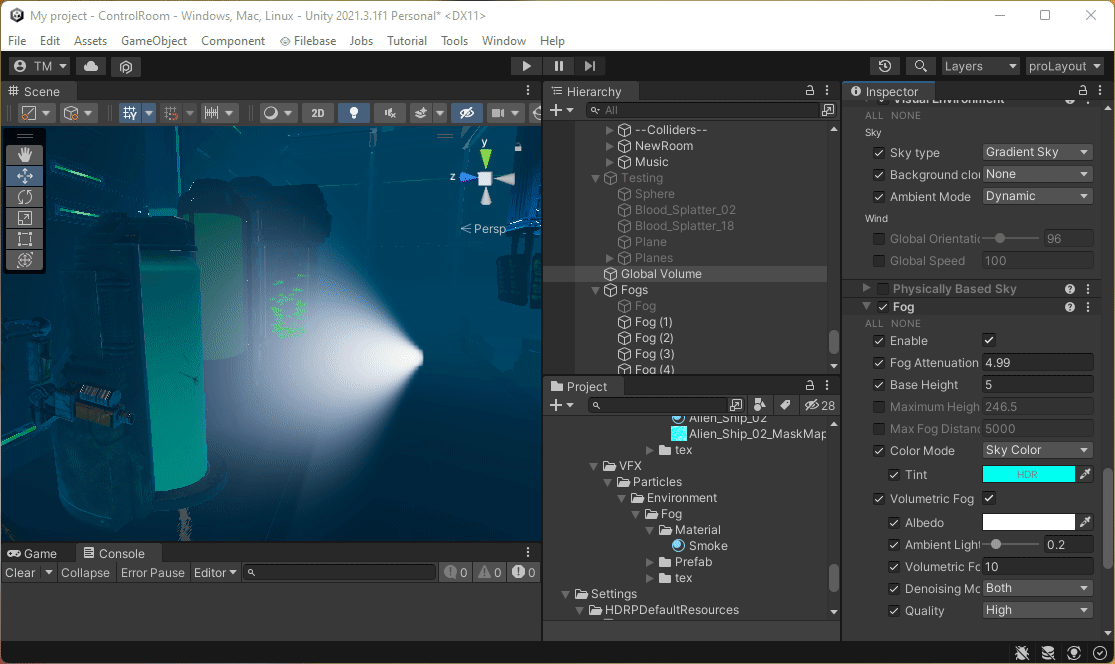The height and width of the screenshot is (664, 1115).
Task: Click the HDR Tint color swatch
Action: (1028, 476)
